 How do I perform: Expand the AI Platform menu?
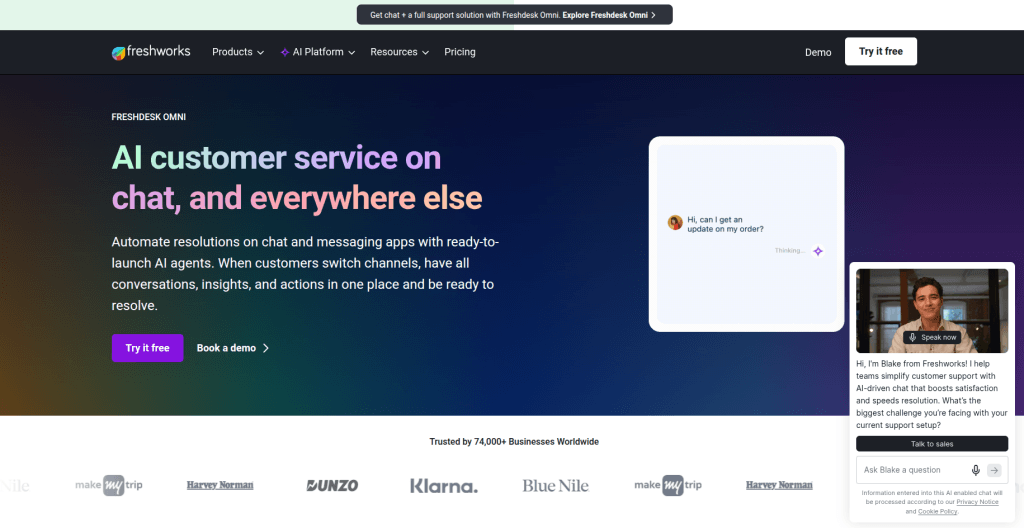[x=318, y=52]
